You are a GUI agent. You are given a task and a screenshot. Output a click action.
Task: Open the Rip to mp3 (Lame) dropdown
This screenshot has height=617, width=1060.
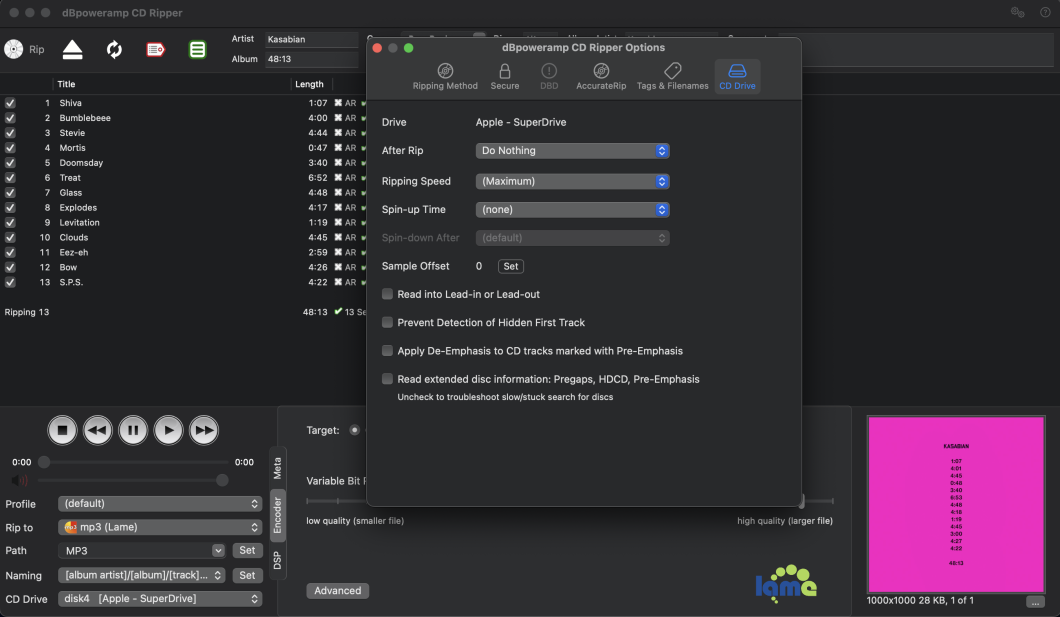point(160,527)
